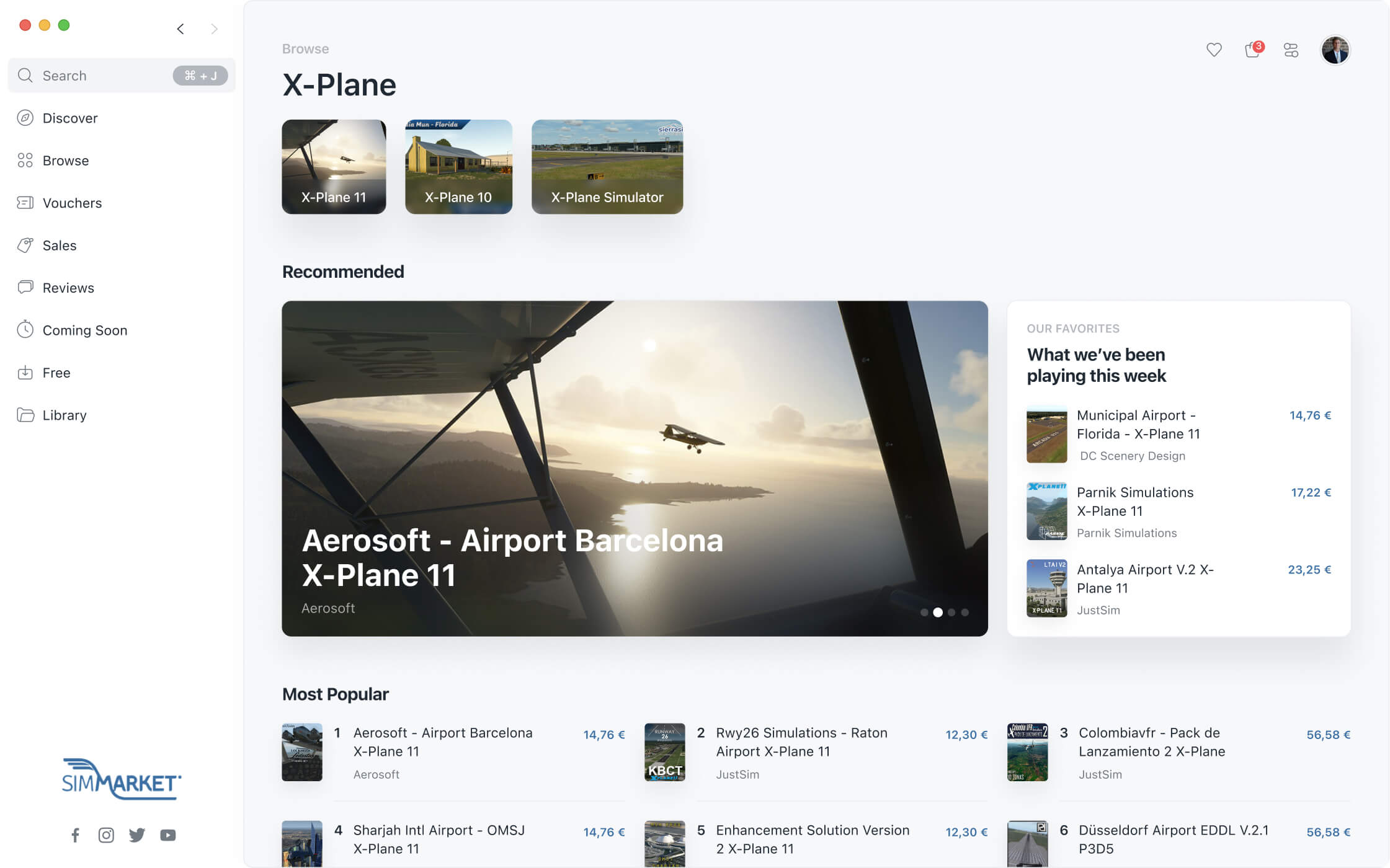Viewport: 1390px width, 868px height.
Task: Go back with the left chevron arrow
Action: point(180,29)
